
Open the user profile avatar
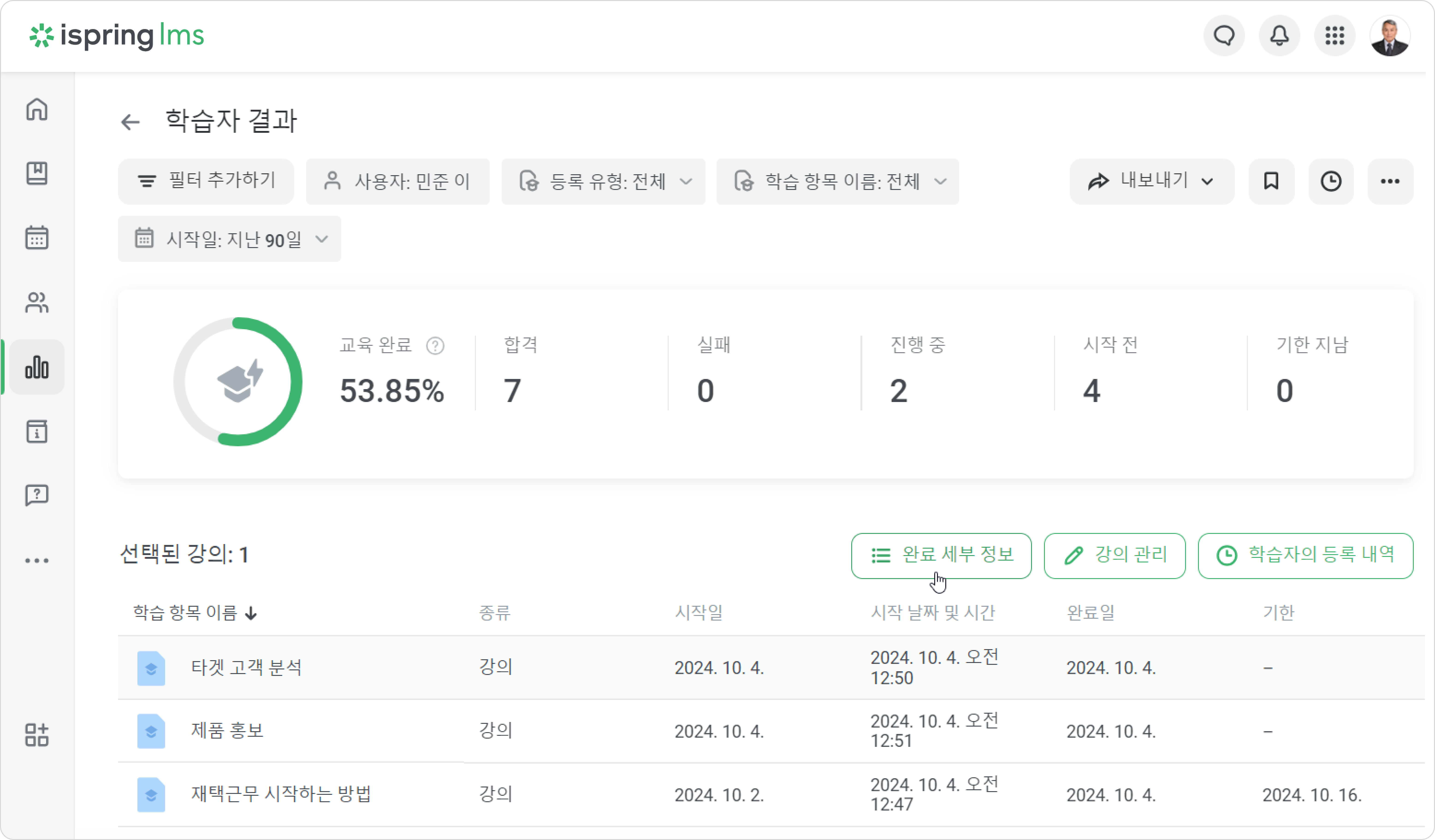(1390, 36)
